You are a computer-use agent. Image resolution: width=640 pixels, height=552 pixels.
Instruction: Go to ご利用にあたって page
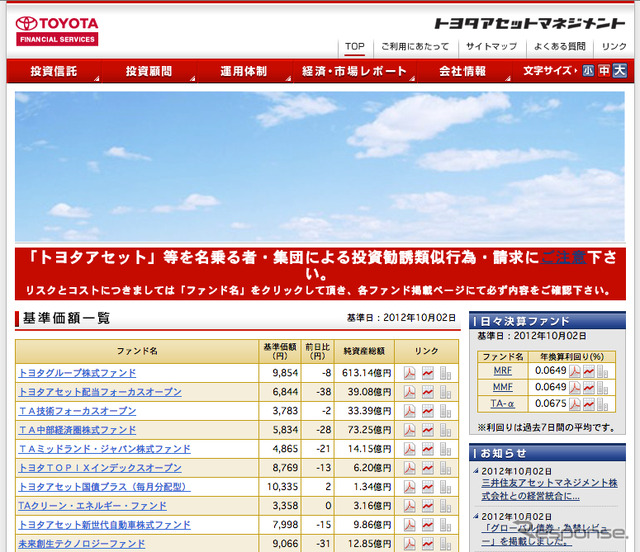coord(415,47)
